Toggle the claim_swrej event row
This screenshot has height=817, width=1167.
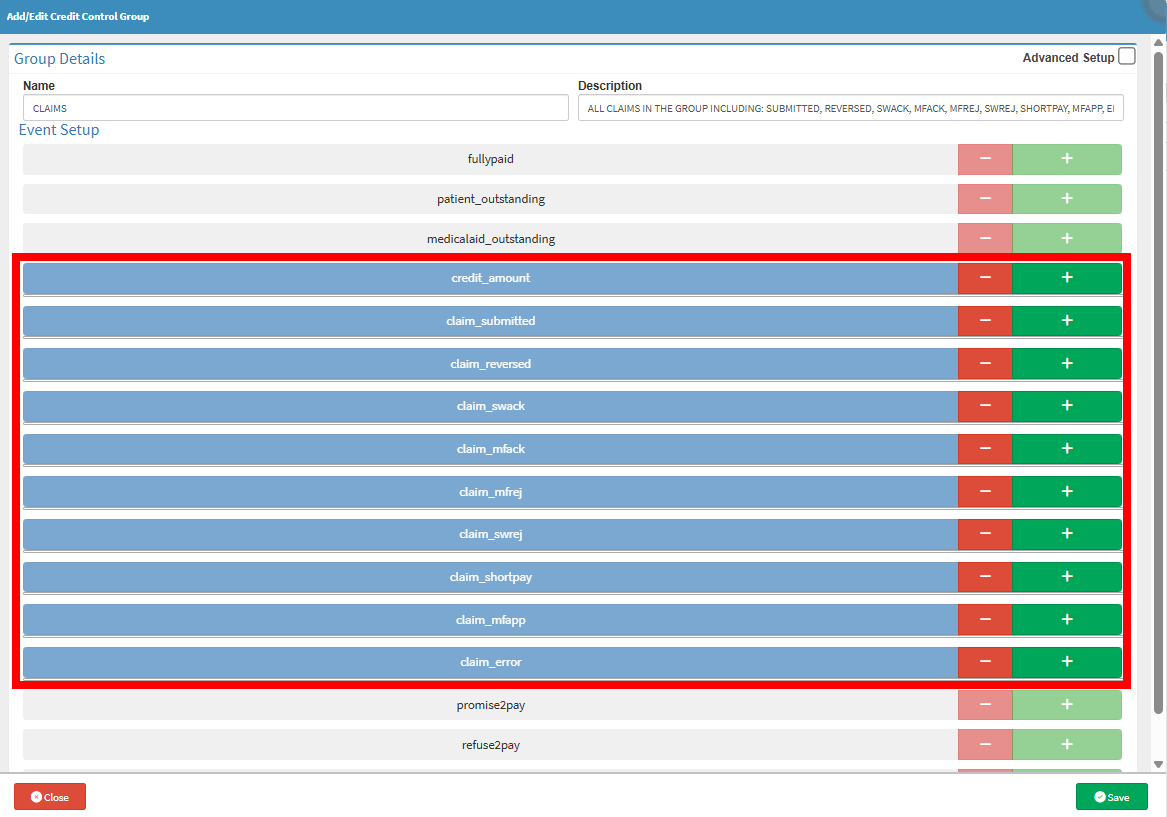coord(490,534)
